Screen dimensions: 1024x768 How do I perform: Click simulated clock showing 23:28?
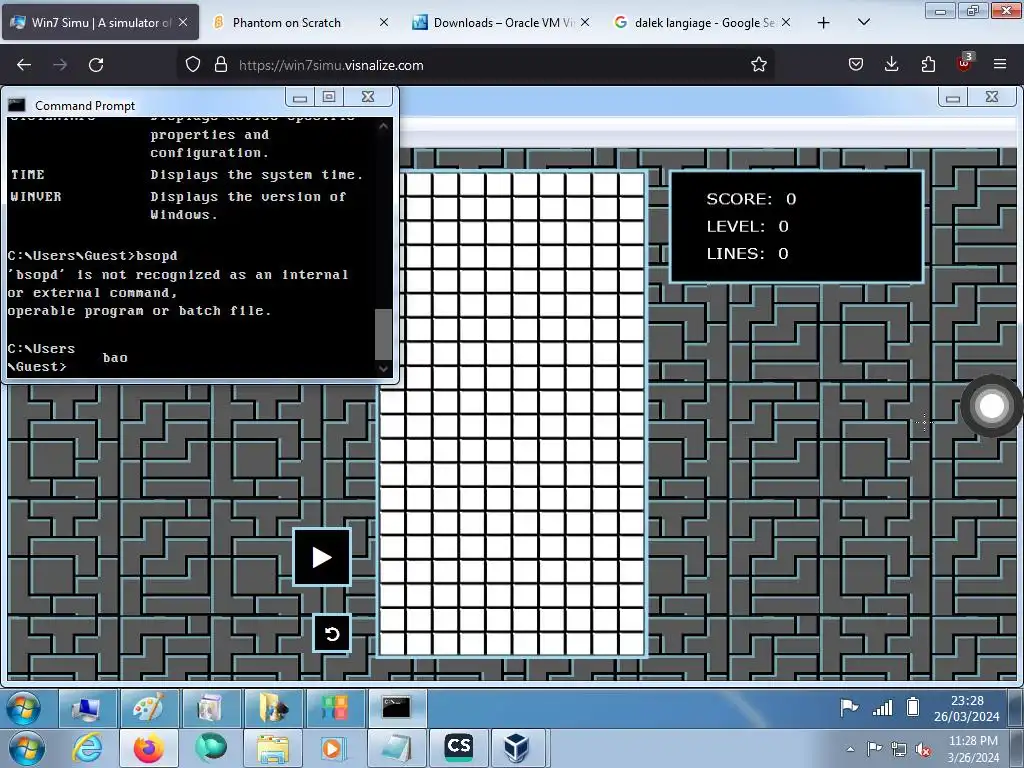(967, 709)
